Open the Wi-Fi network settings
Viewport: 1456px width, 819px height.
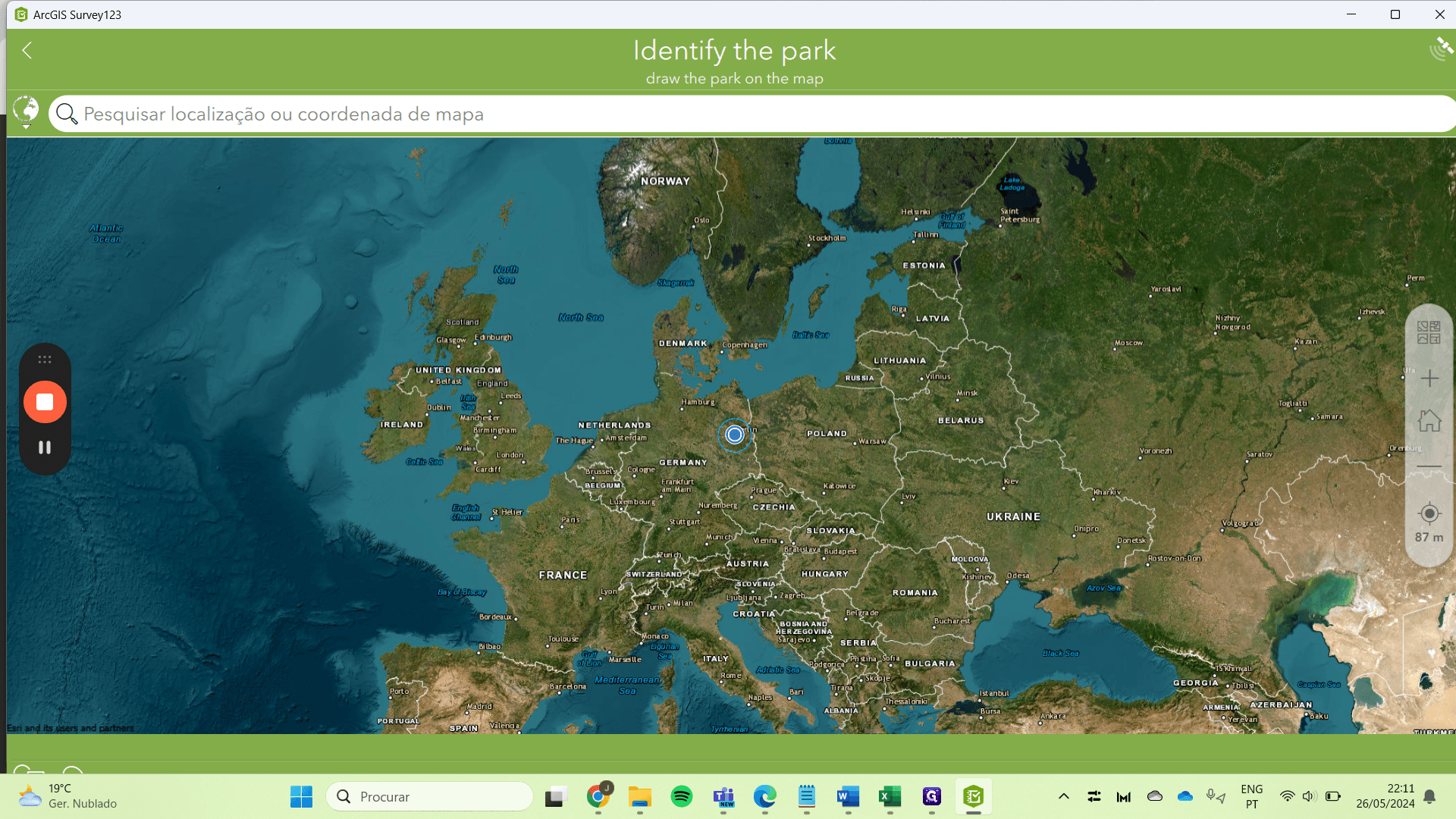pyautogui.click(x=1287, y=796)
